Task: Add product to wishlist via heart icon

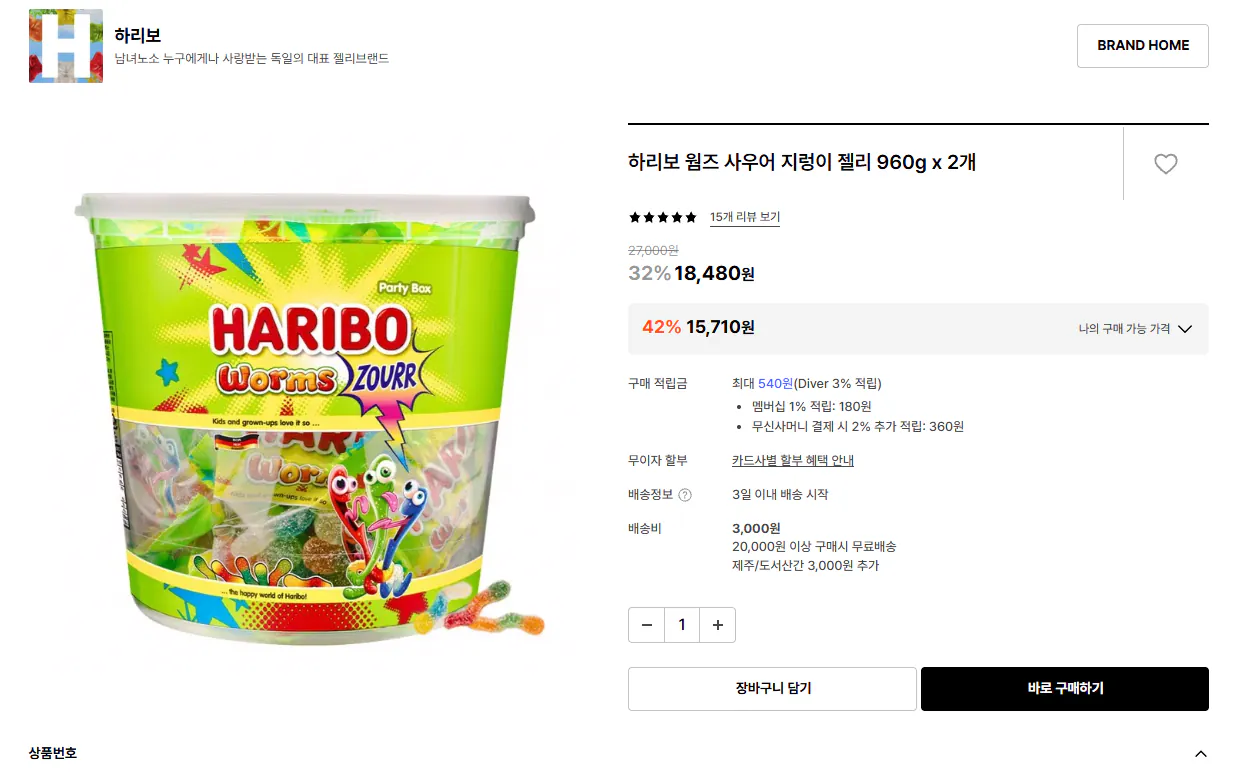Action: [1166, 164]
